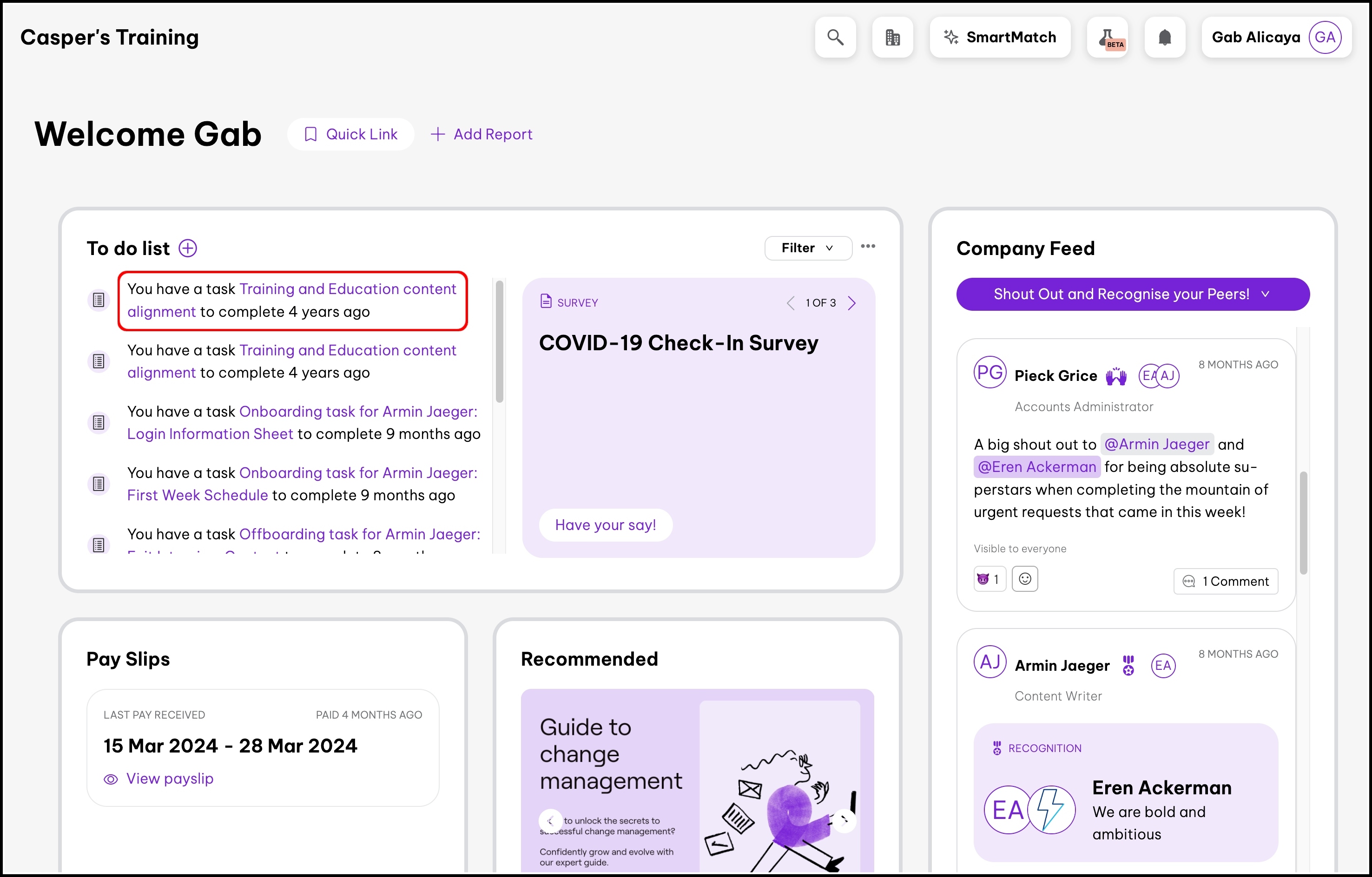Open the notifications bell
1372x877 pixels.
coord(1165,38)
